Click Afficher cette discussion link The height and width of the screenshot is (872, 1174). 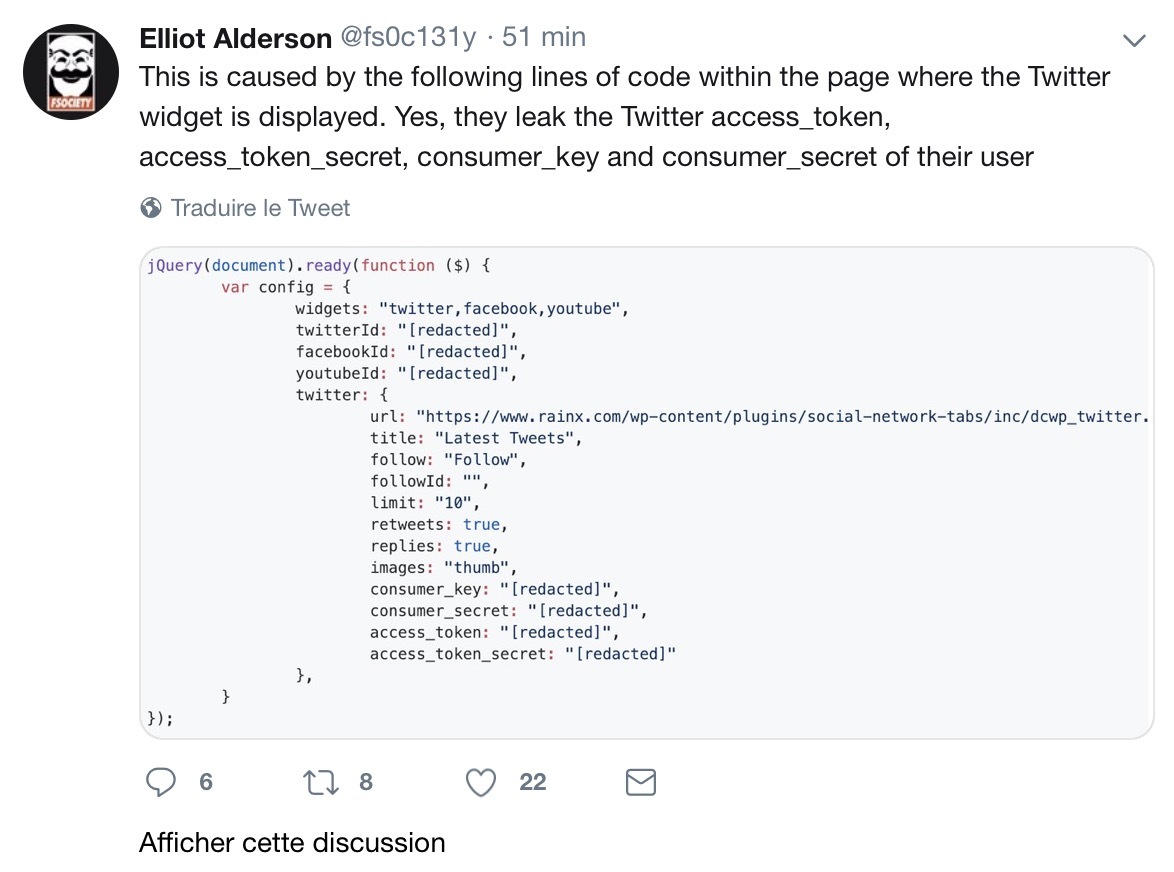tap(292, 842)
